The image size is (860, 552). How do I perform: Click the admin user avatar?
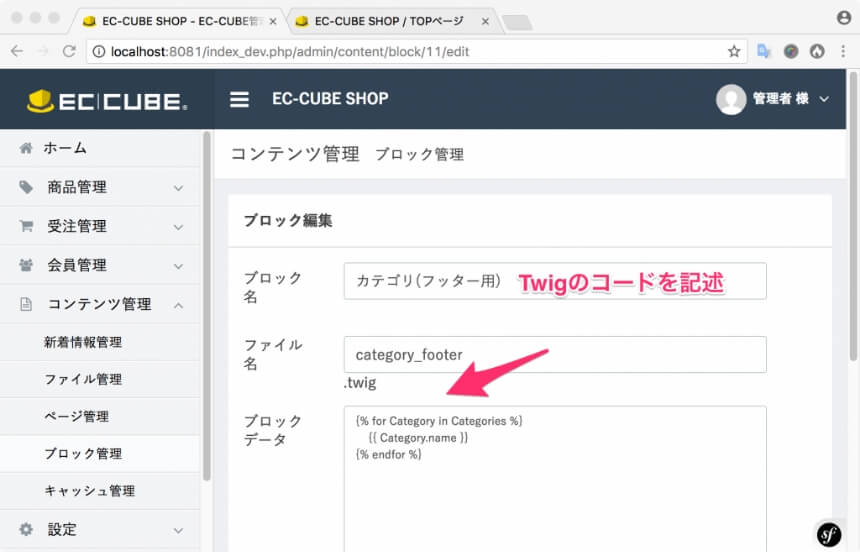[x=731, y=99]
